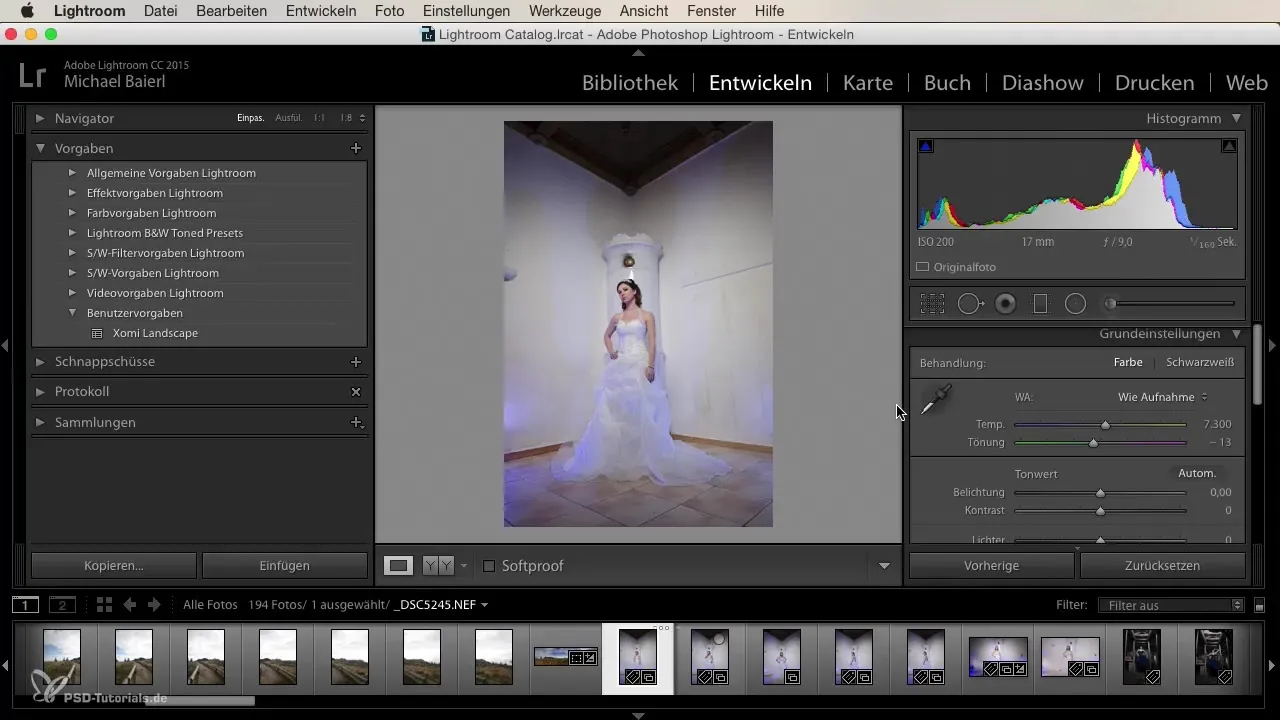Open the WA Wie Aufnahme dropdown
Viewport: 1280px width, 720px height.
pyautogui.click(x=1163, y=397)
